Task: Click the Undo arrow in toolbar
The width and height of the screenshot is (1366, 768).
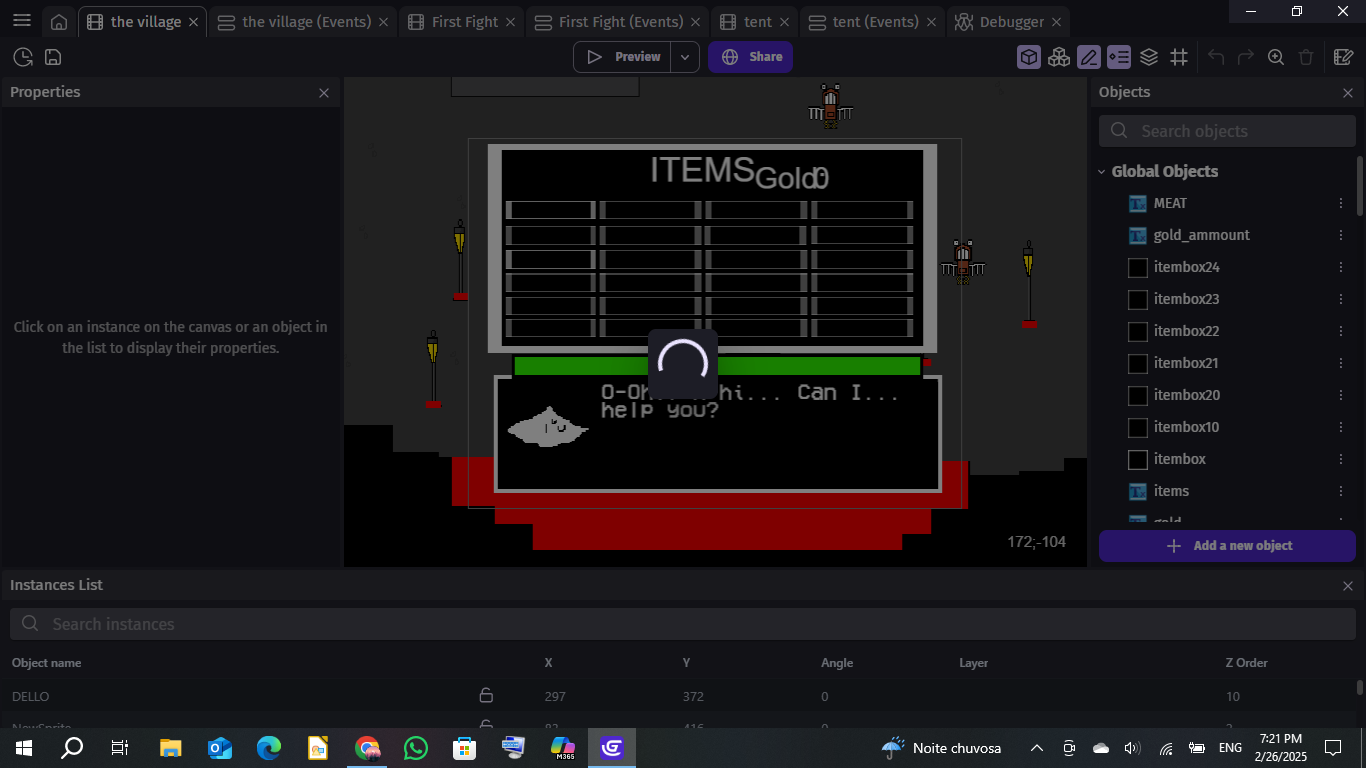Action: [x=1216, y=57]
